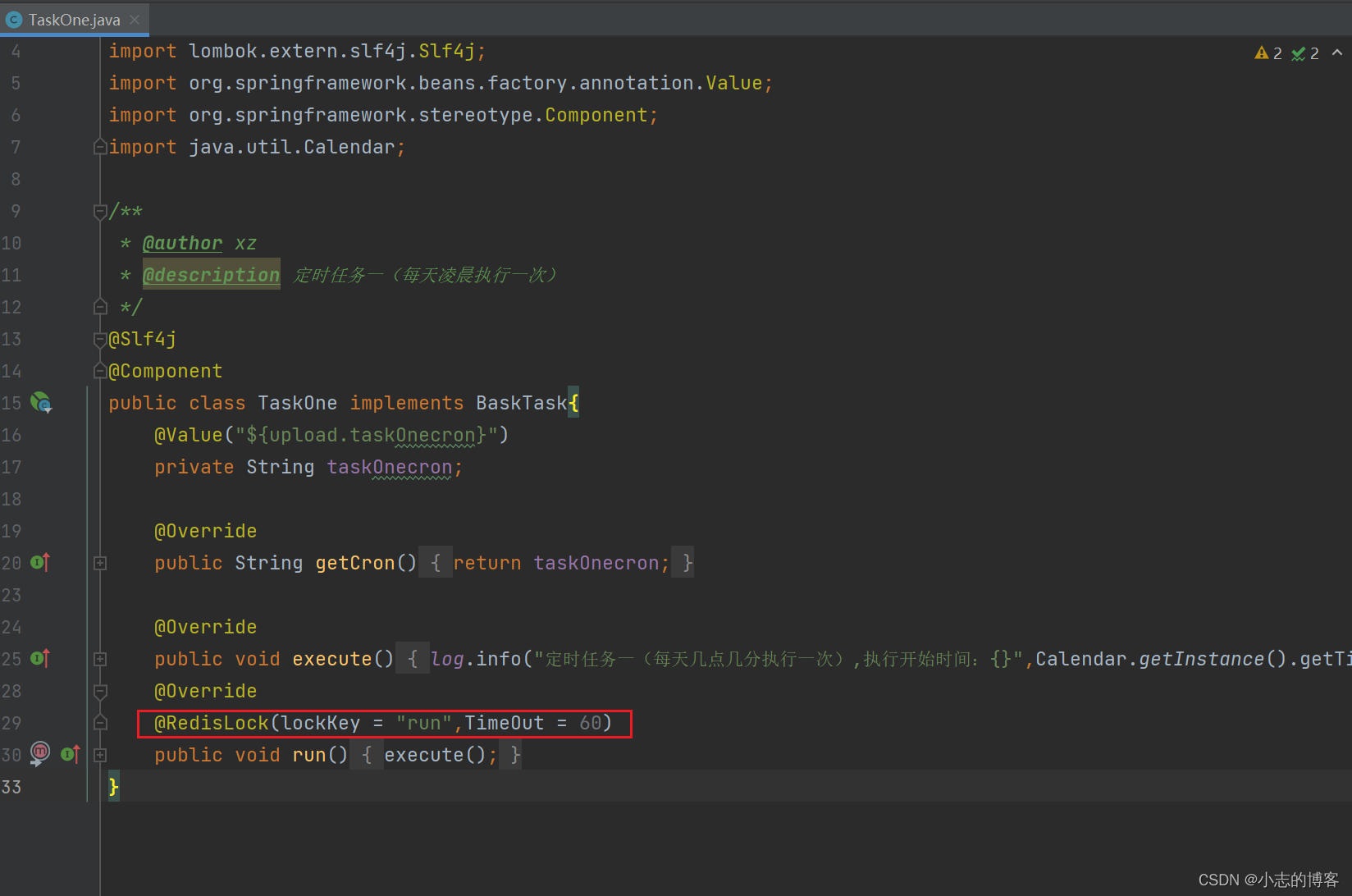This screenshot has width=1352, height=896.
Task: Click the "run" lockKey string value
Action: 424,723
